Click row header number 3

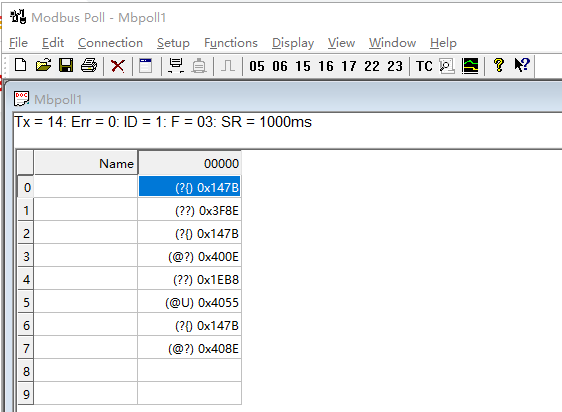26,256
